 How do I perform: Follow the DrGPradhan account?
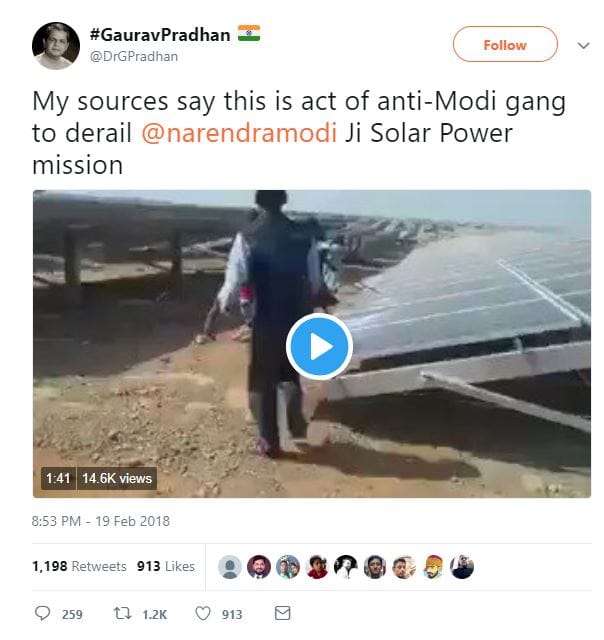click(x=504, y=45)
